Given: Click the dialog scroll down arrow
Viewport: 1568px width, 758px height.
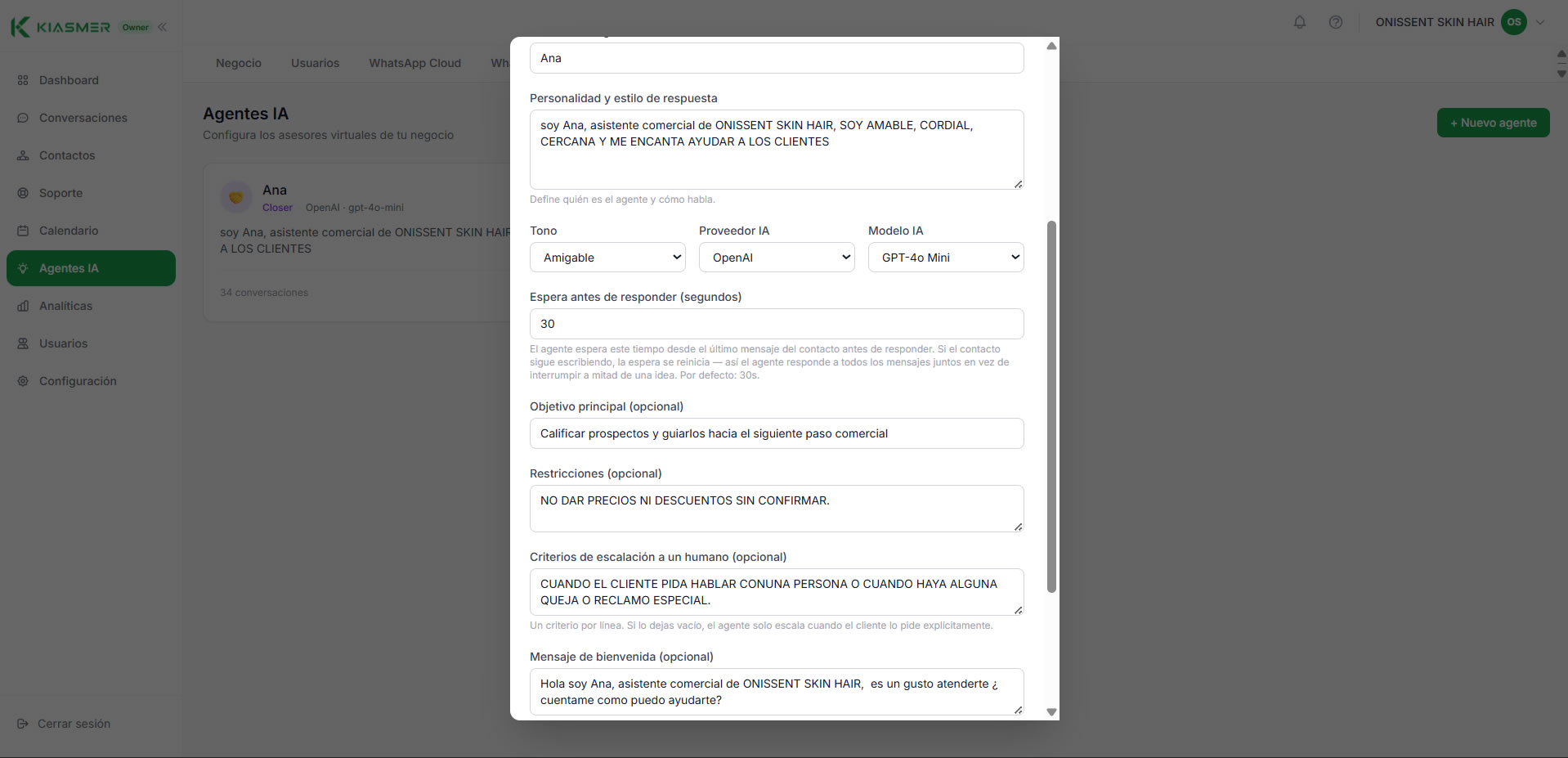Looking at the screenshot, I should coord(1051,712).
